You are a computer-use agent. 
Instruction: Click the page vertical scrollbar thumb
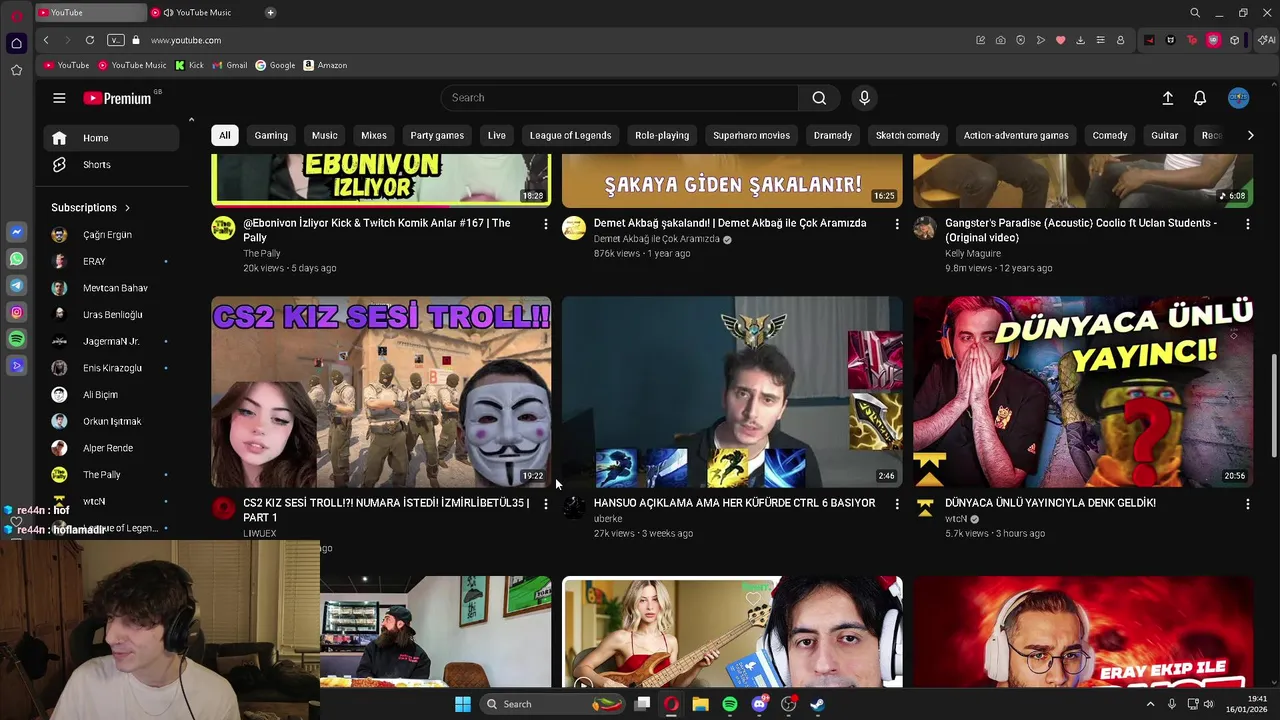(x=1274, y=404)
